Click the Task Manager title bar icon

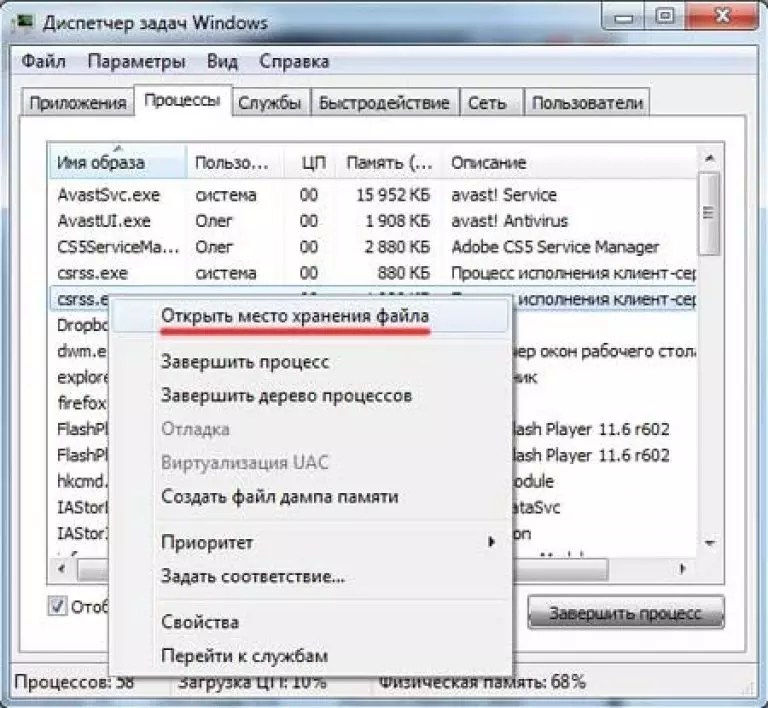coord(22,23)
